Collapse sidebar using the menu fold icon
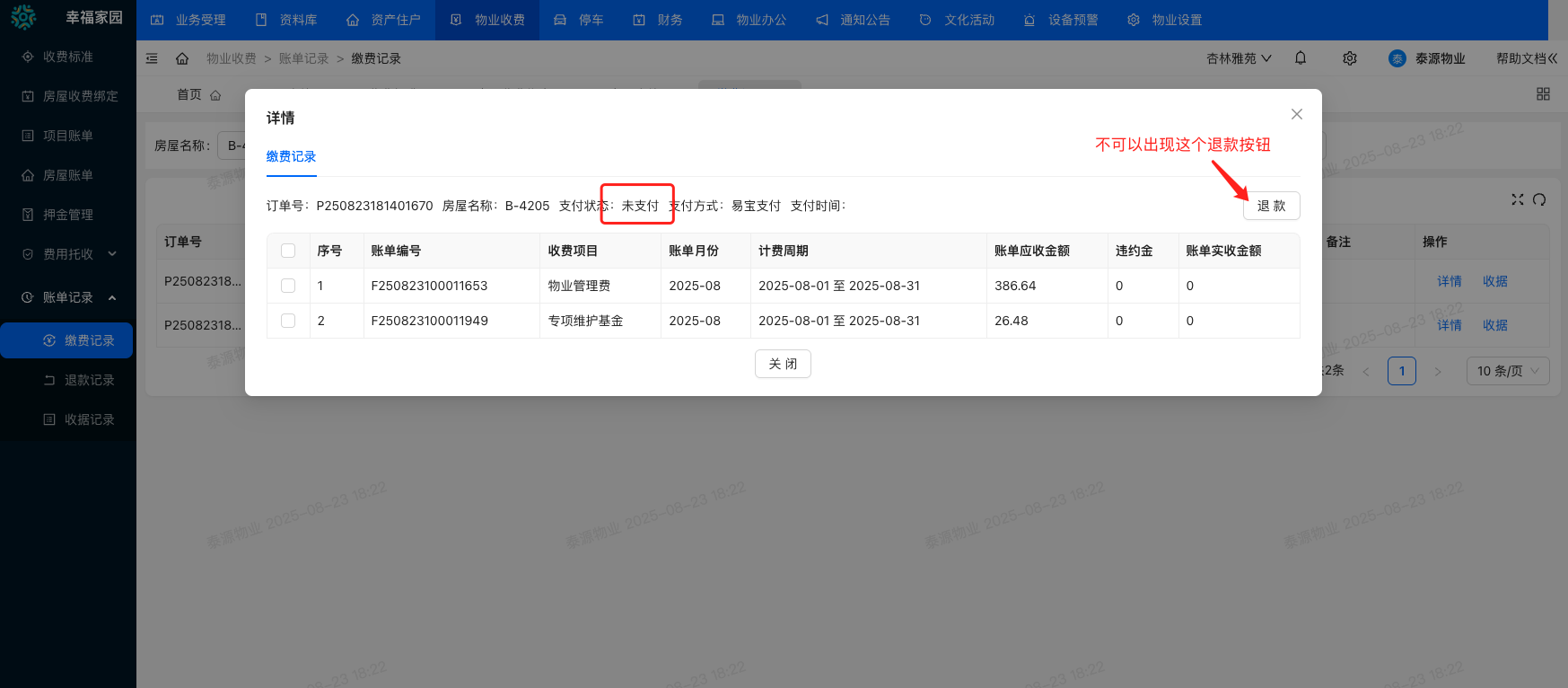The image size is (1568, 688). click(x=152, y=58)
